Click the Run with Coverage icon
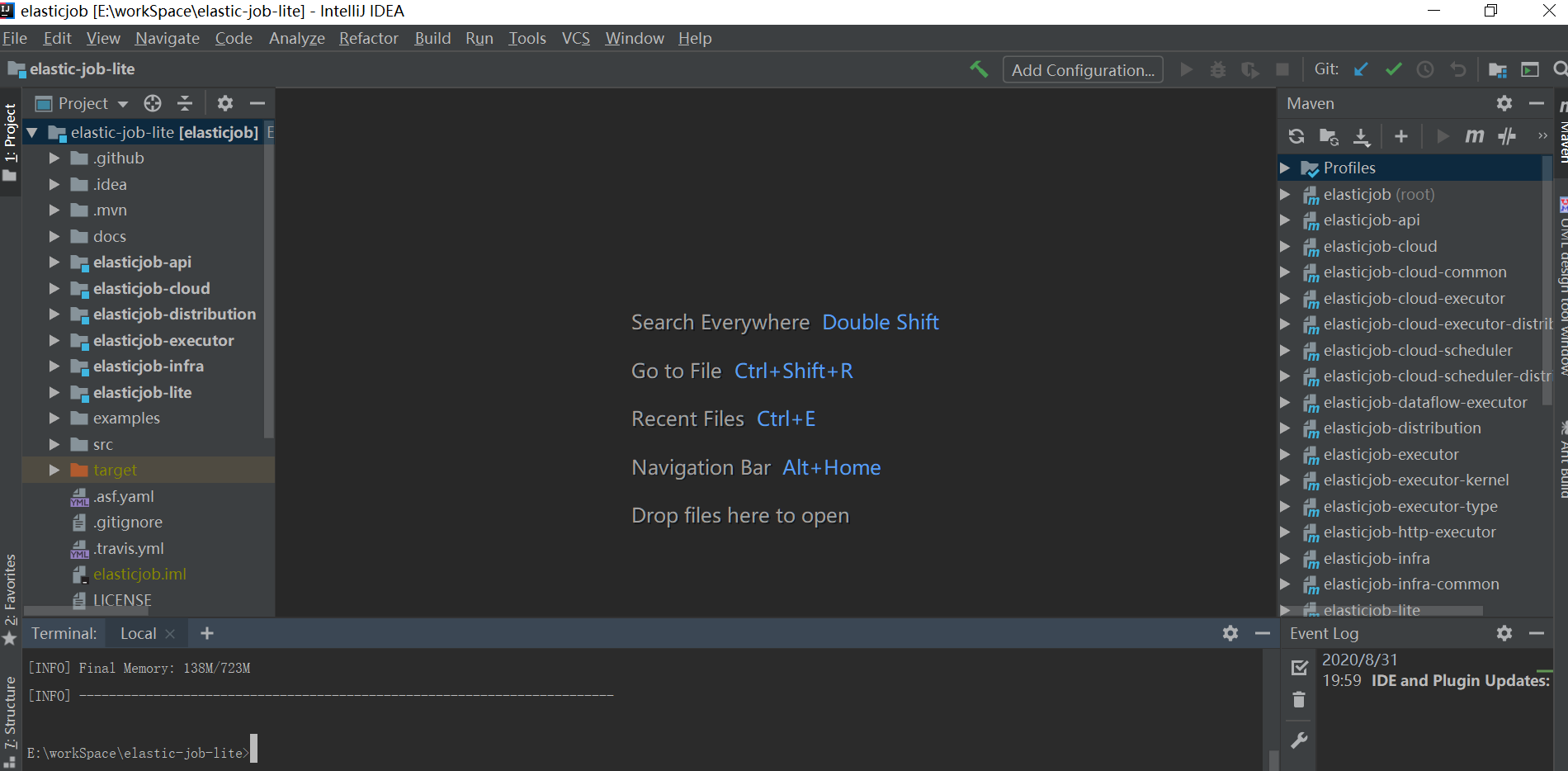This screenshot has width=1568, height=771. pos(1250,69)
